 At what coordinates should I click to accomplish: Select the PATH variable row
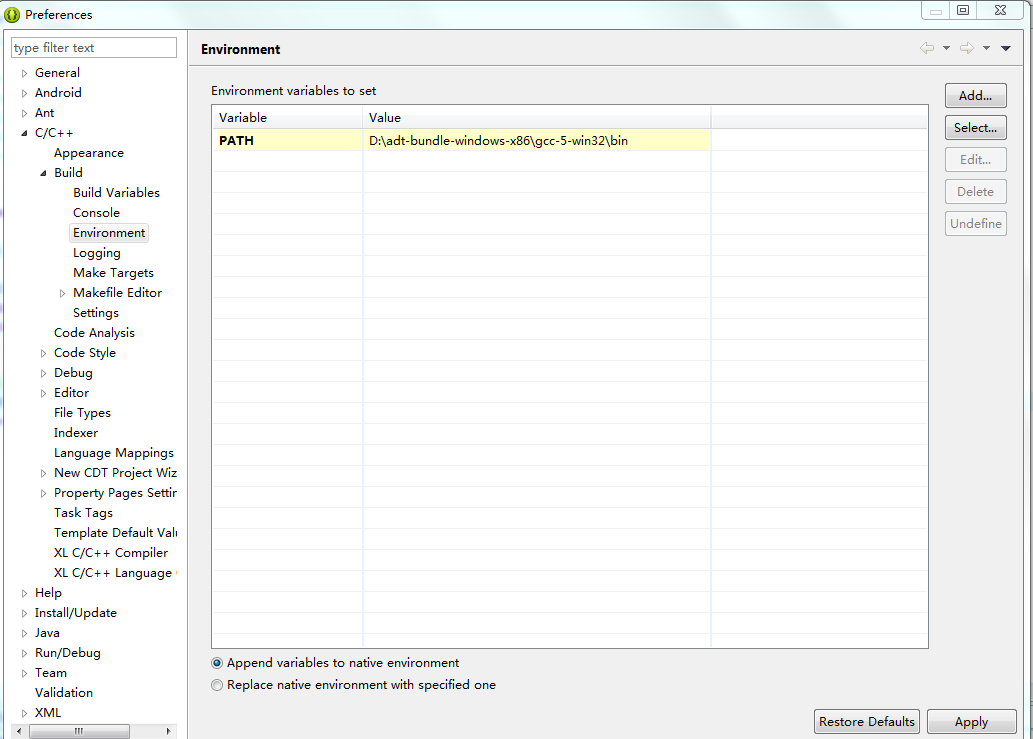point(461,140)
